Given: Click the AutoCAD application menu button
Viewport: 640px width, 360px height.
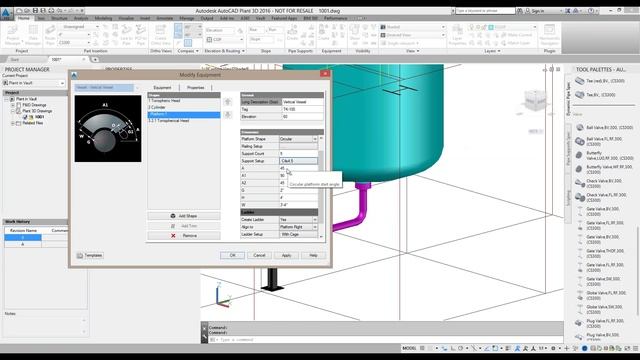Looking at the screenshot, I should pyautogui.click(x=6, y=13).
